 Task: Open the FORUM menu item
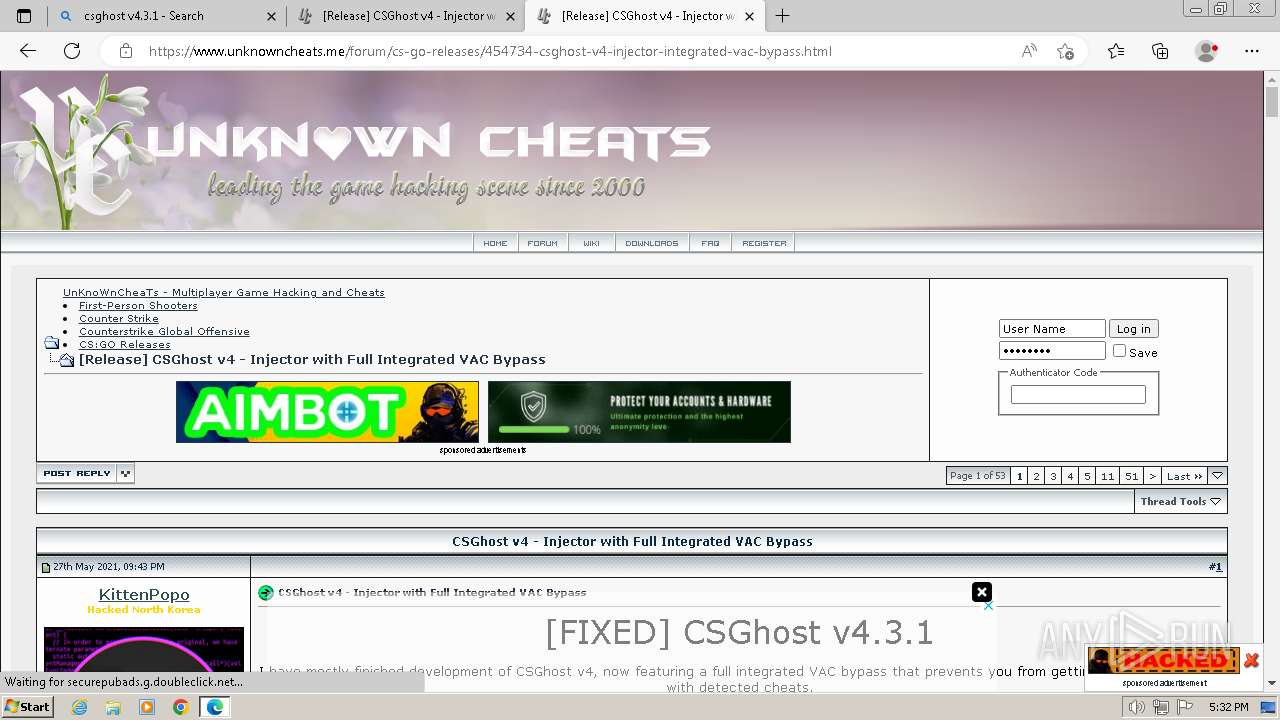(x=543, y=243)
